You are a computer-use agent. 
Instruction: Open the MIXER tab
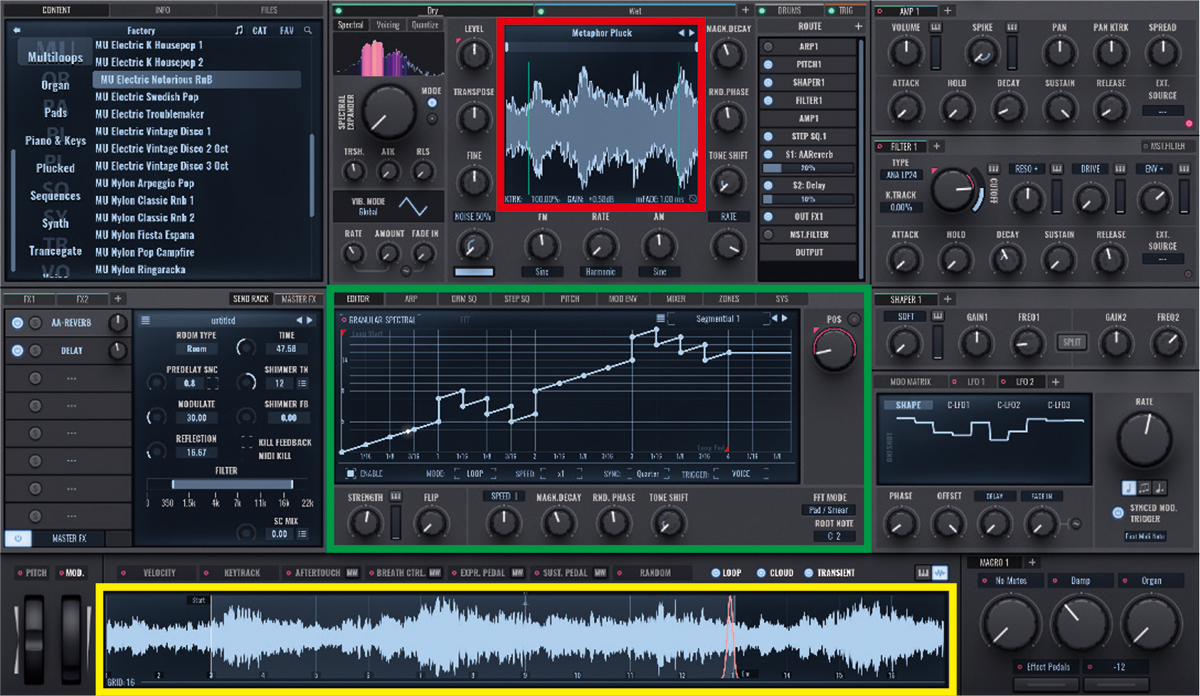(676, 299)
